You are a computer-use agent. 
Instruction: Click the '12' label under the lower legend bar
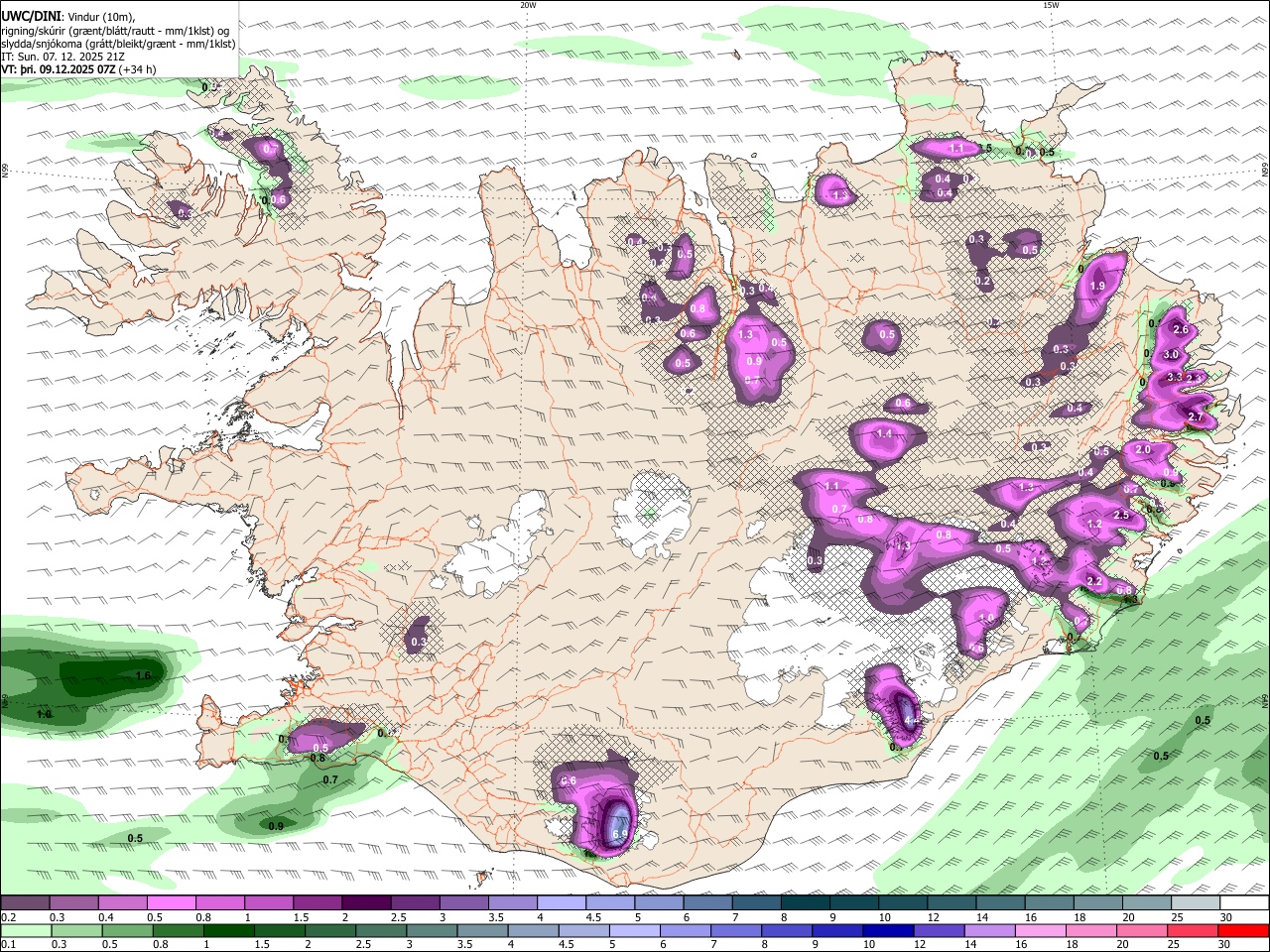pyautogui.click(x=920, y=944)
